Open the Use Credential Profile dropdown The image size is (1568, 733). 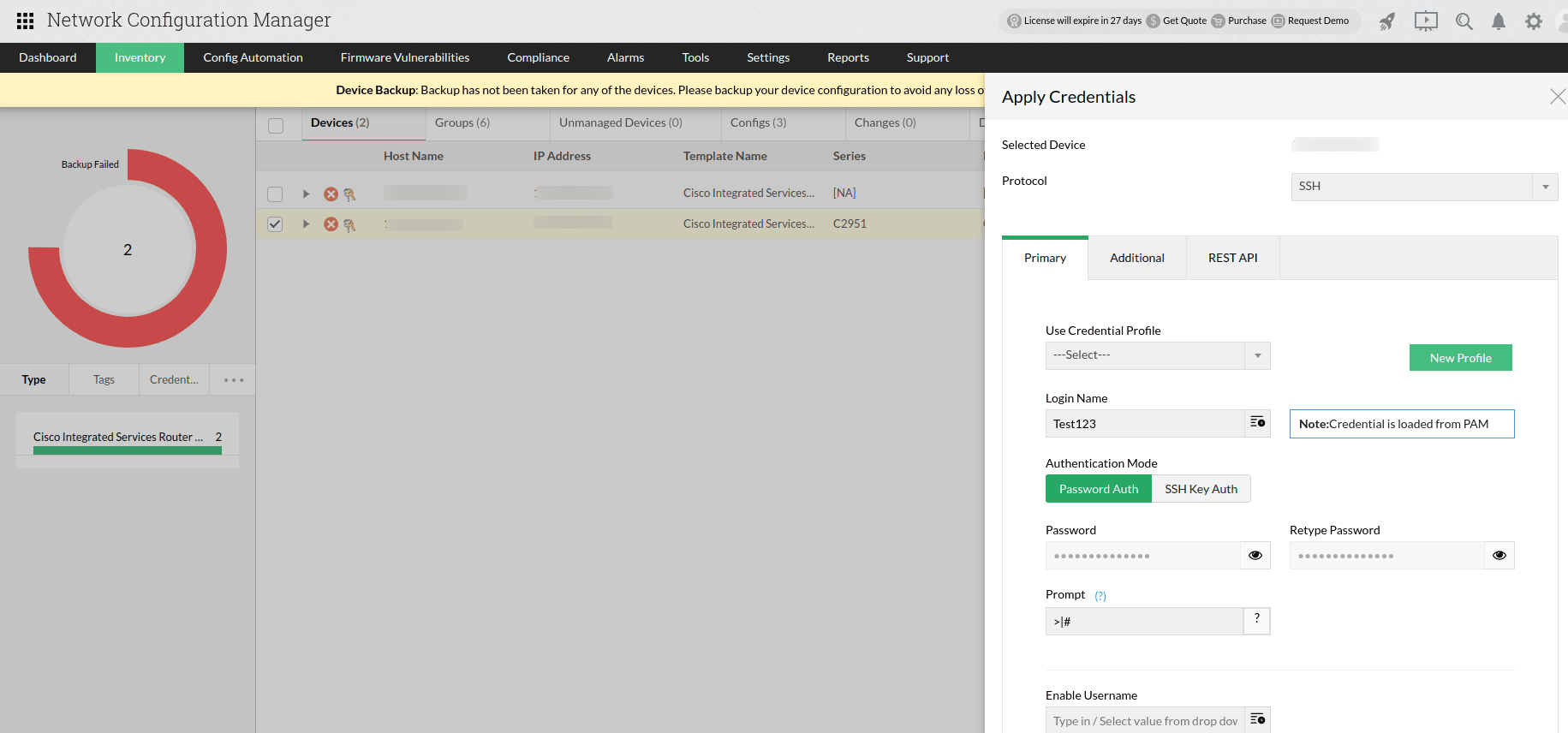click(1158, 355)
